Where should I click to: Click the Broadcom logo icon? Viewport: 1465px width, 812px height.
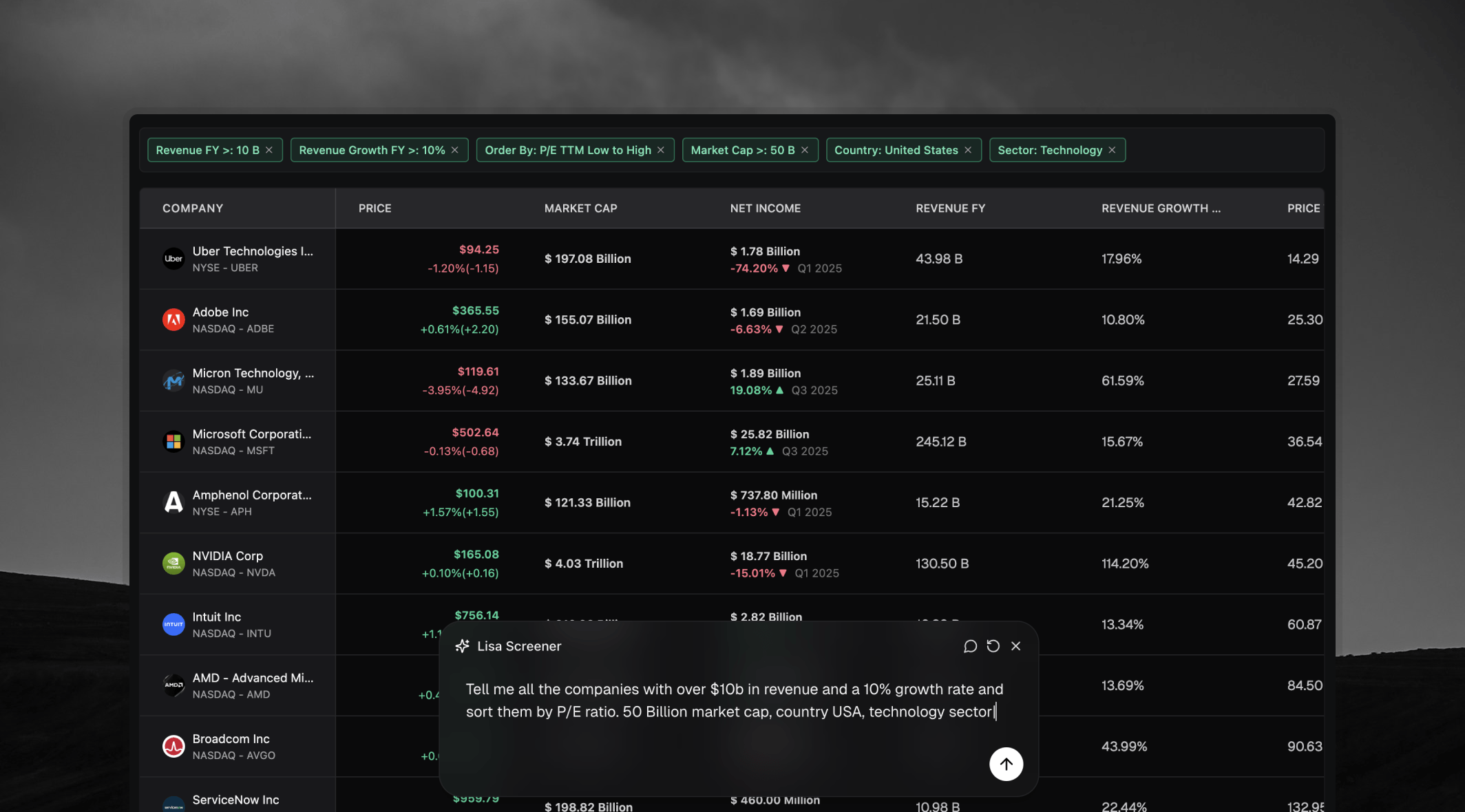(173, 746)
